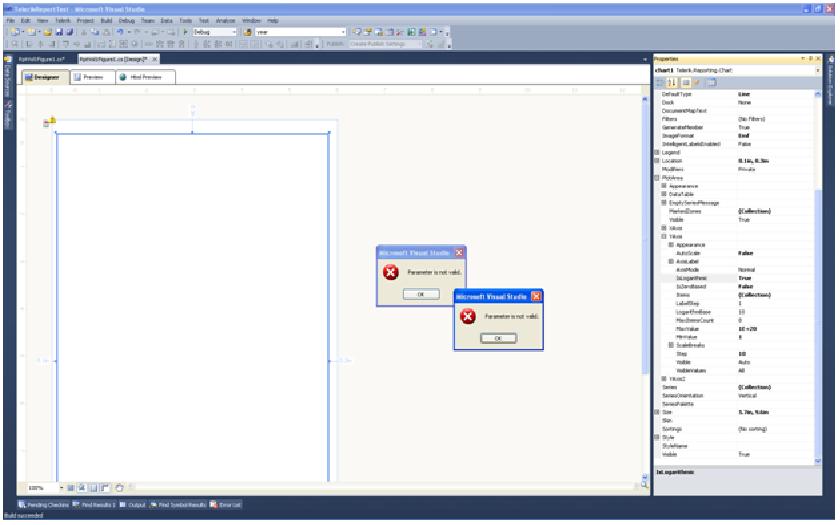
Task: Open the Project menu
Action: tap(85, 20)
